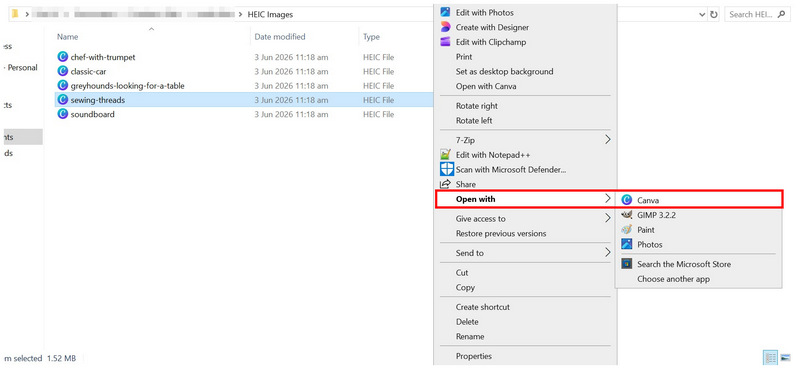The width and height of the screenshot is (800, 369).
Task: Click the Canva icon beside classic-car
Action: pos(63,71)
